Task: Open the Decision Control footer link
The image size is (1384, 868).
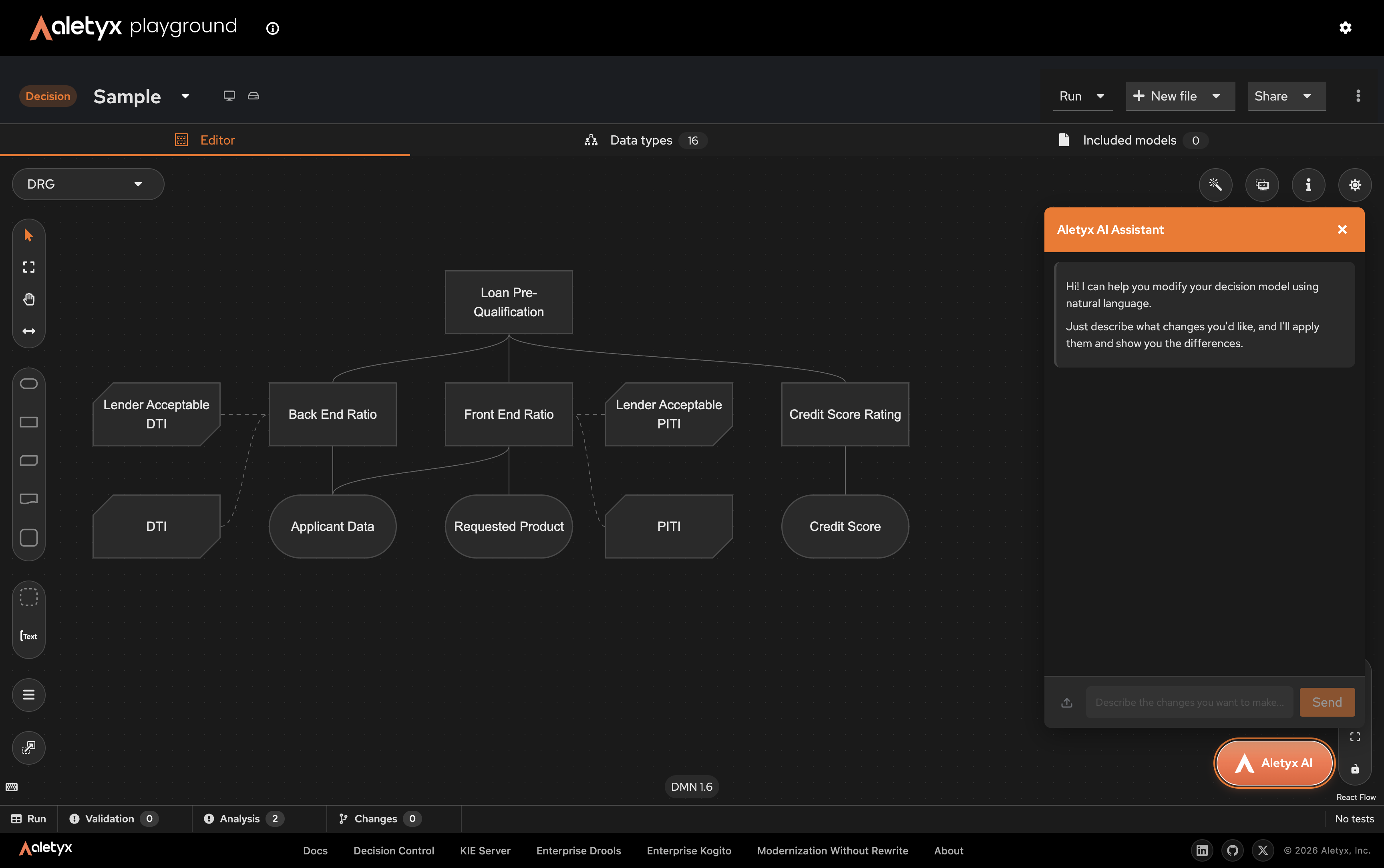Action: coord(394,851)
